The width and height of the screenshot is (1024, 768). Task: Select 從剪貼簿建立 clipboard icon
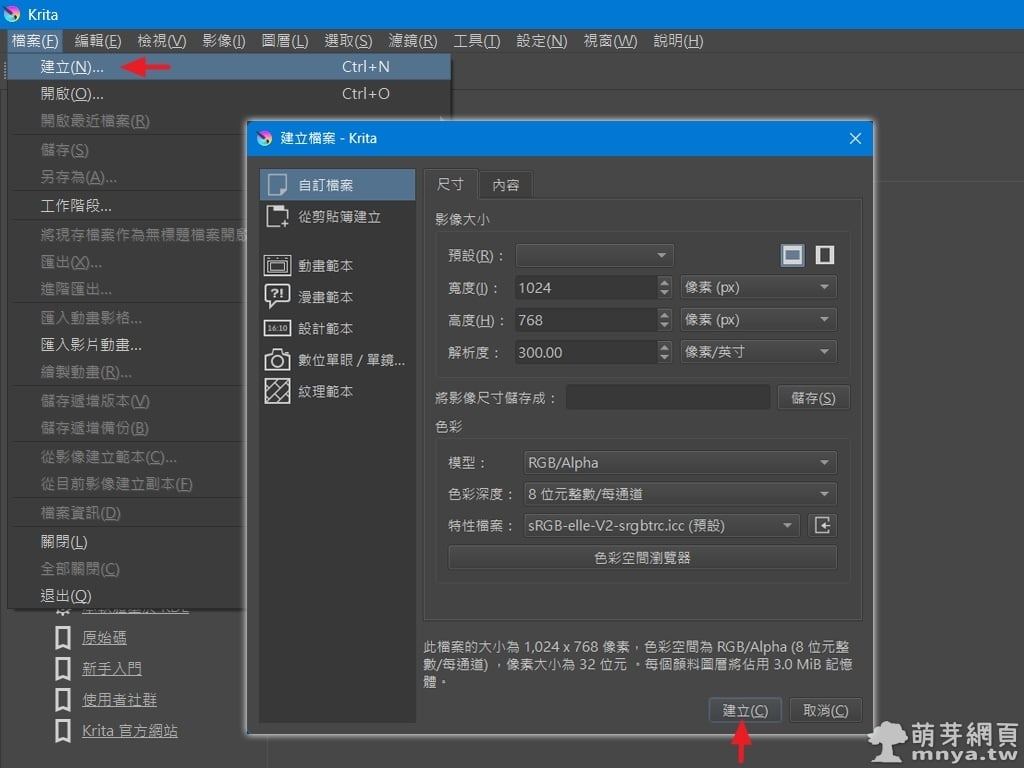tap(277, 216)
